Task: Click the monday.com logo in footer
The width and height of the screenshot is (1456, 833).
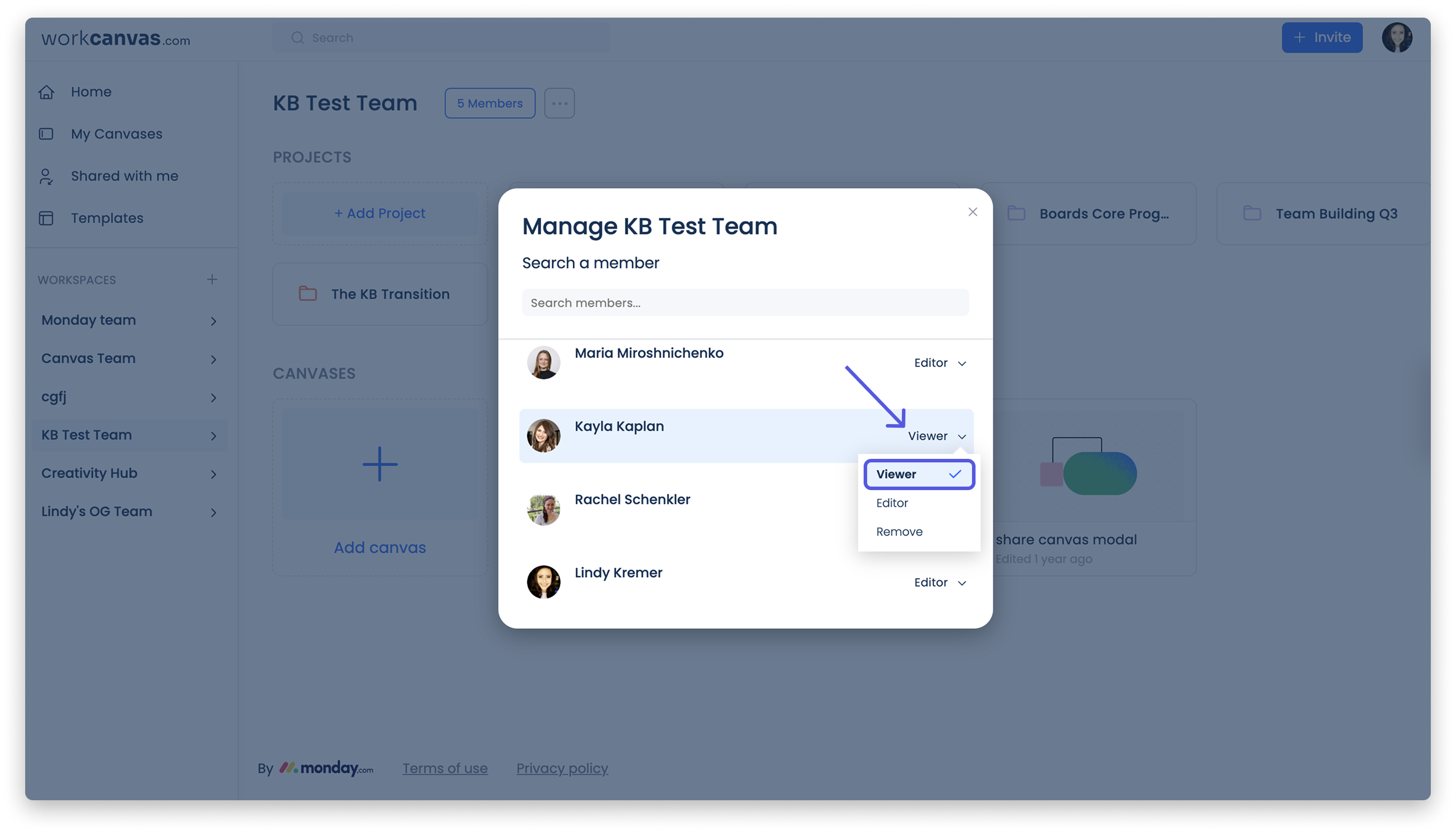Action: [x=326, y=768]
